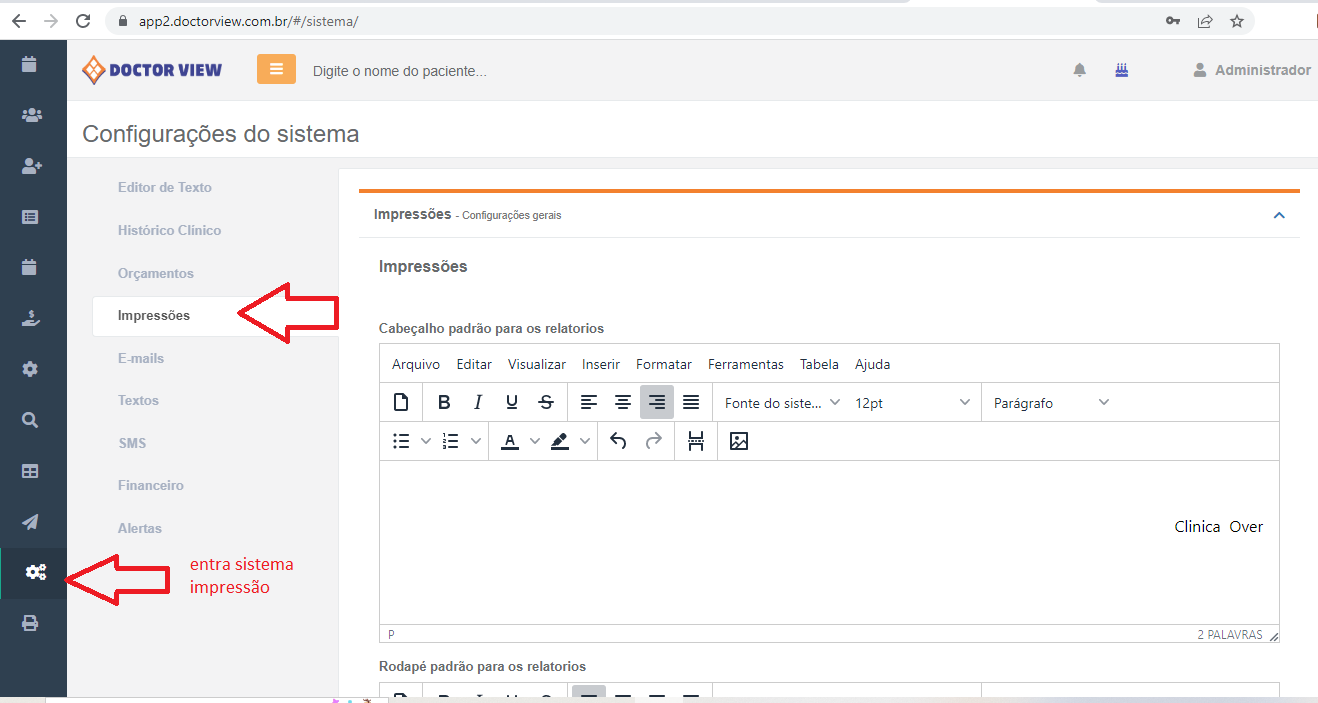The width and height of the screenshot is (1318, 703).
Task: Toggle italic formatting in header editor
Action: point(478,402)
